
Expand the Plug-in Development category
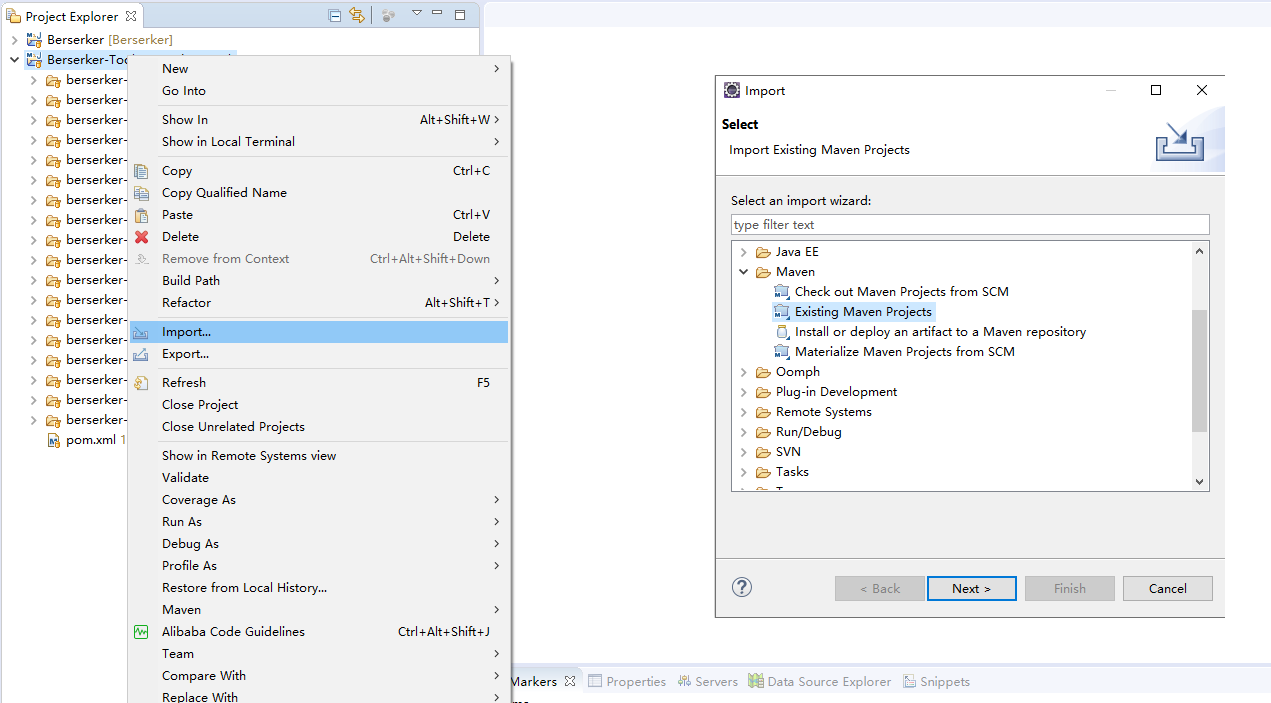tap(743, 392)
